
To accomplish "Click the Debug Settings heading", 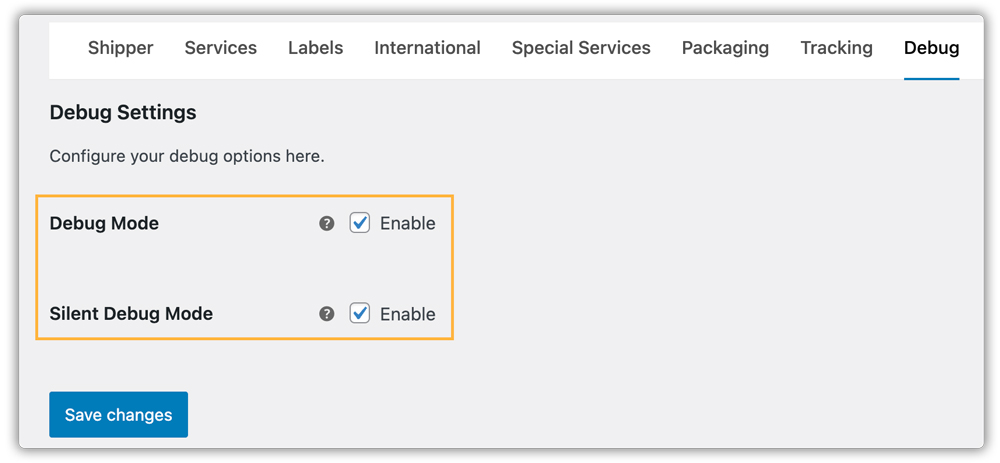I will tap(123, 113).
